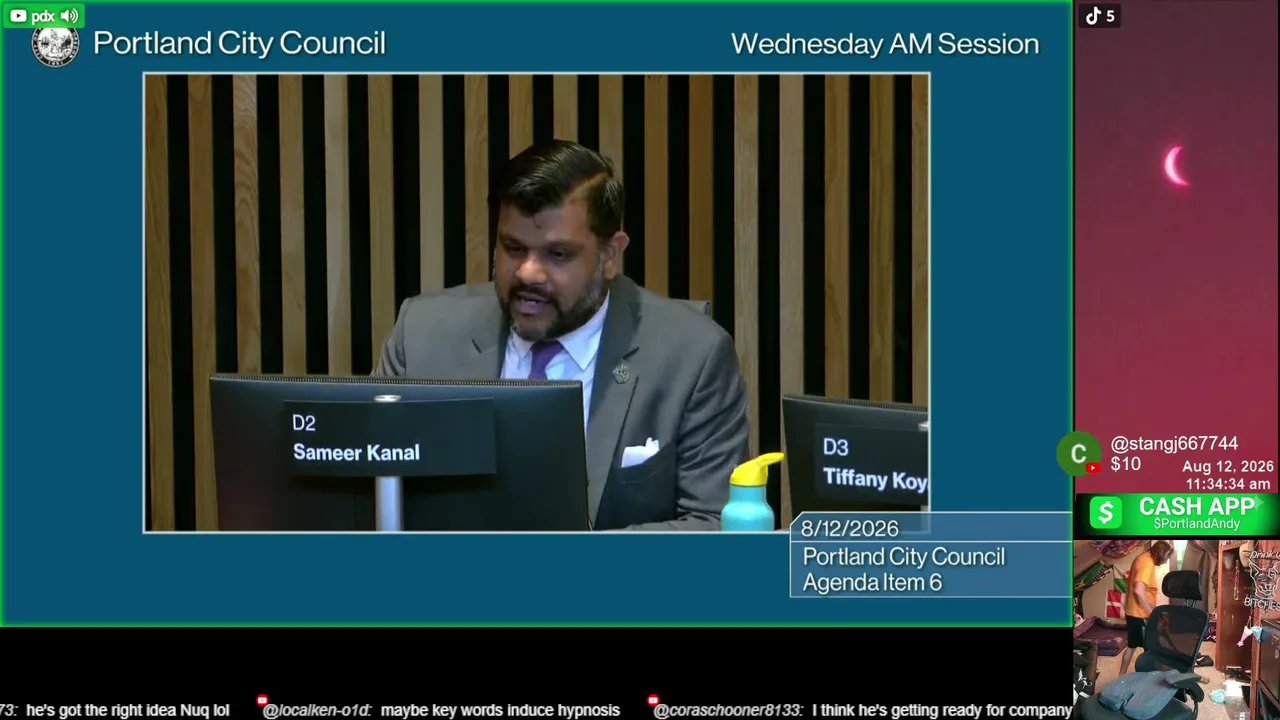This screenshot has width=1280, height=720.
Task: Click the 'D2' district label
Action: [x=304, y=424]
